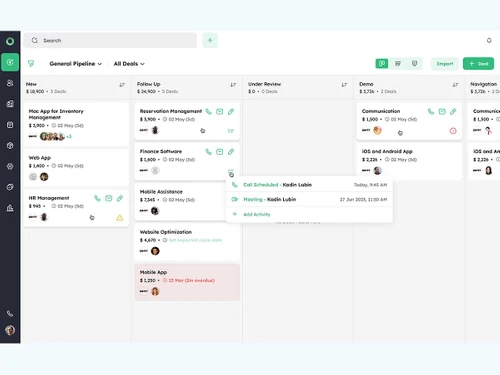Open the notifications bell
500x375 pixels.
(489, 40)
